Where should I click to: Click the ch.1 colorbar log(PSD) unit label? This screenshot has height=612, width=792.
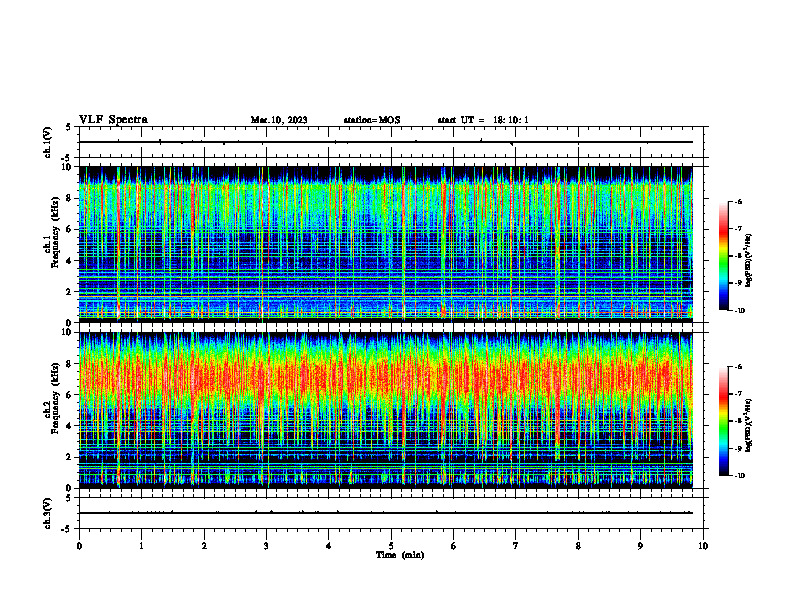[x=749, y=260]
